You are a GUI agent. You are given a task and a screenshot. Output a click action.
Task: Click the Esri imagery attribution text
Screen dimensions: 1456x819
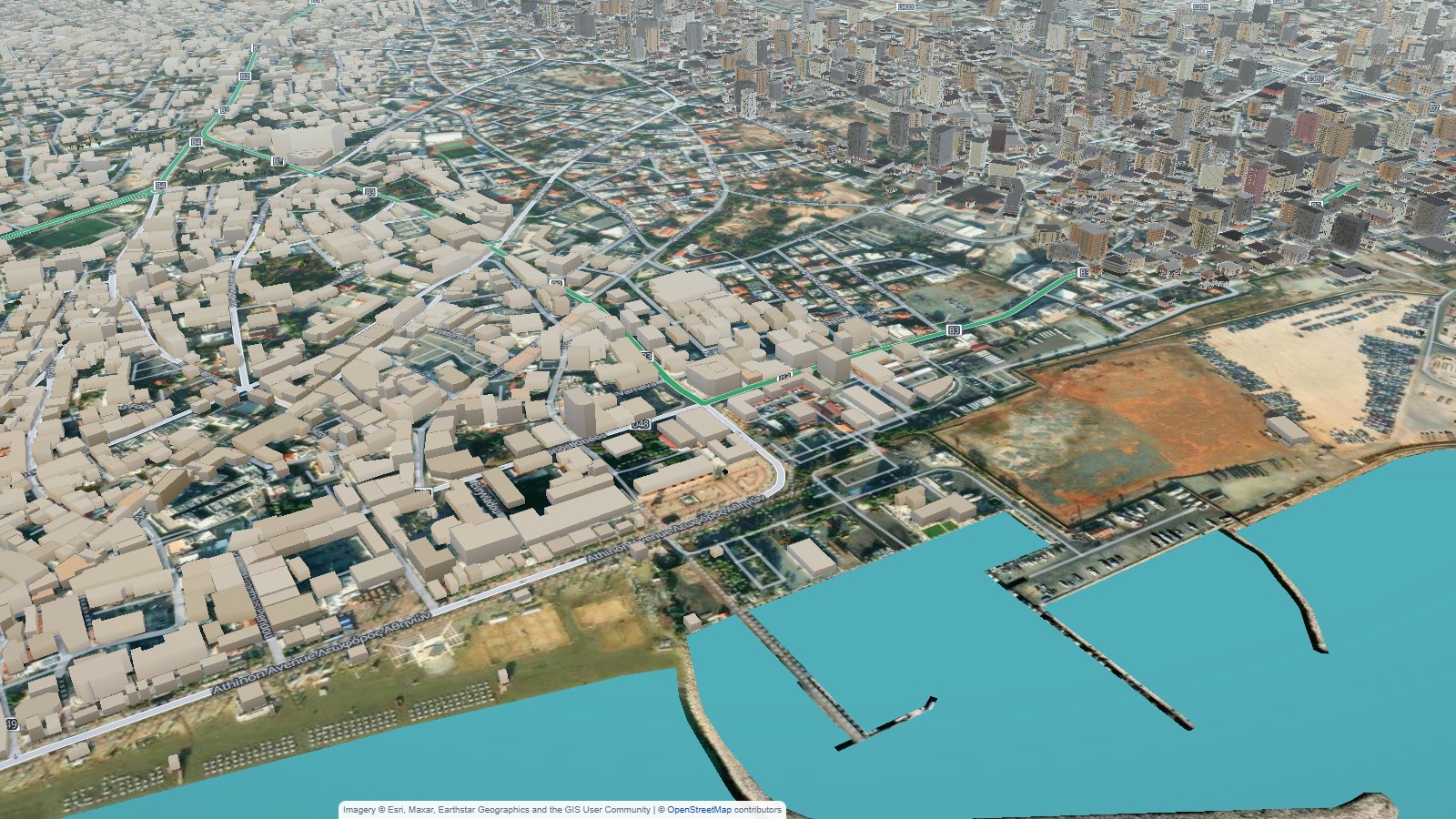coord(496,810)
